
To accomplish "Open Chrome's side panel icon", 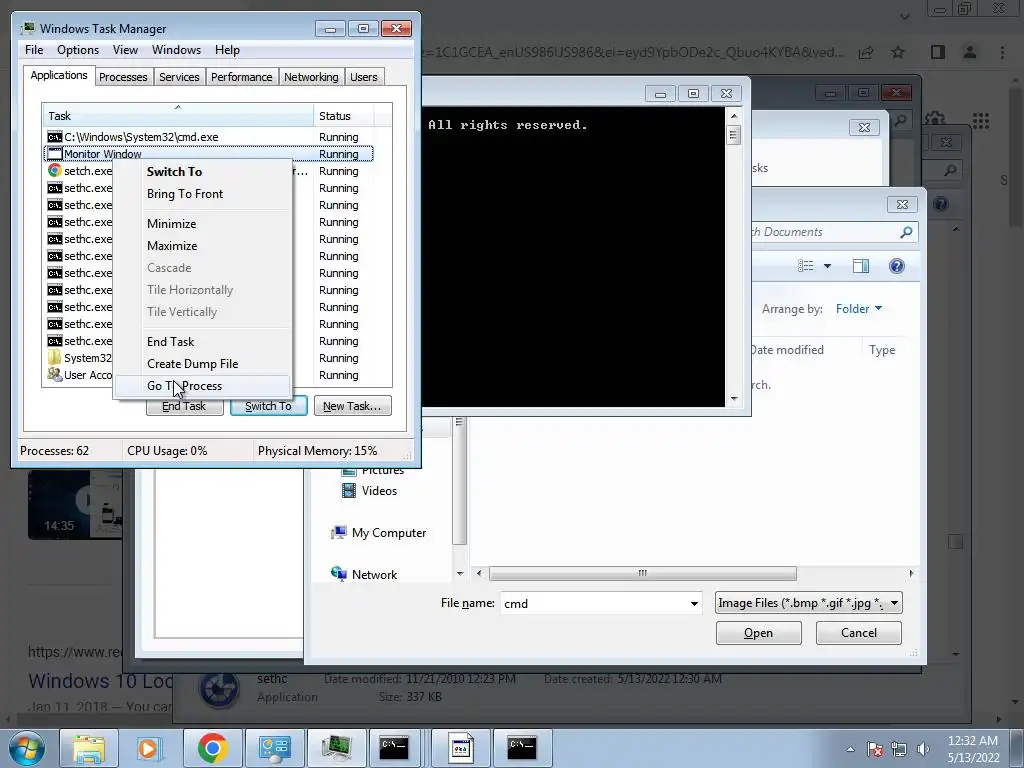I will [x=938, y=52].
